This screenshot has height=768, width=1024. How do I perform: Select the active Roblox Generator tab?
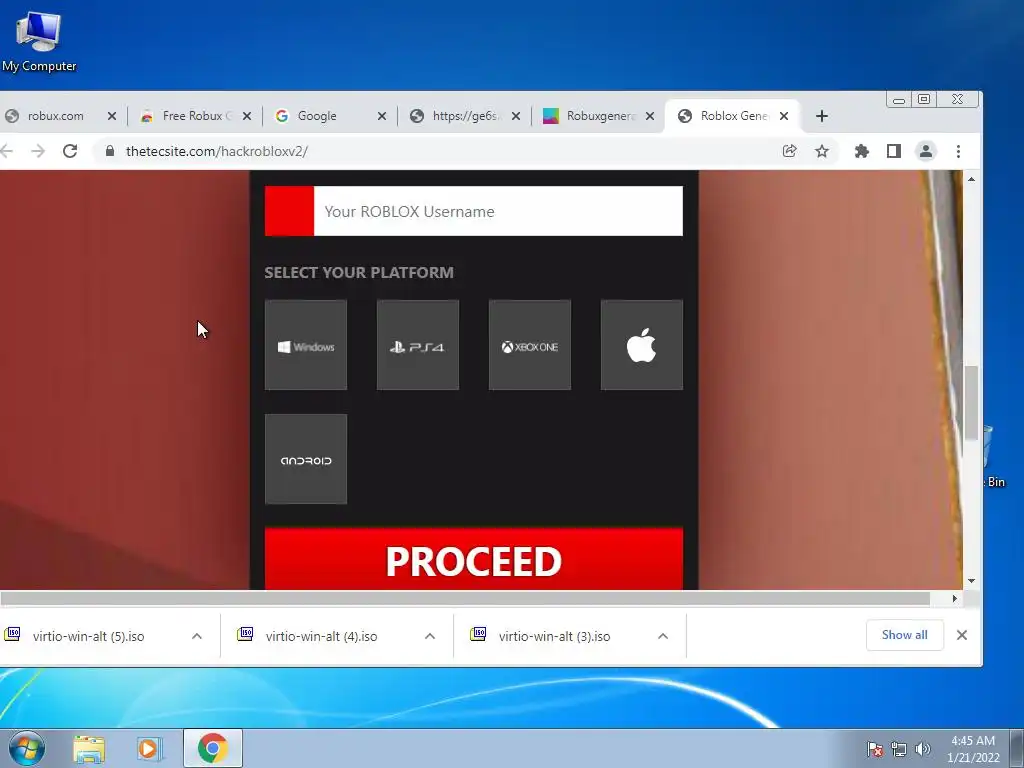(x=733, y=116)
